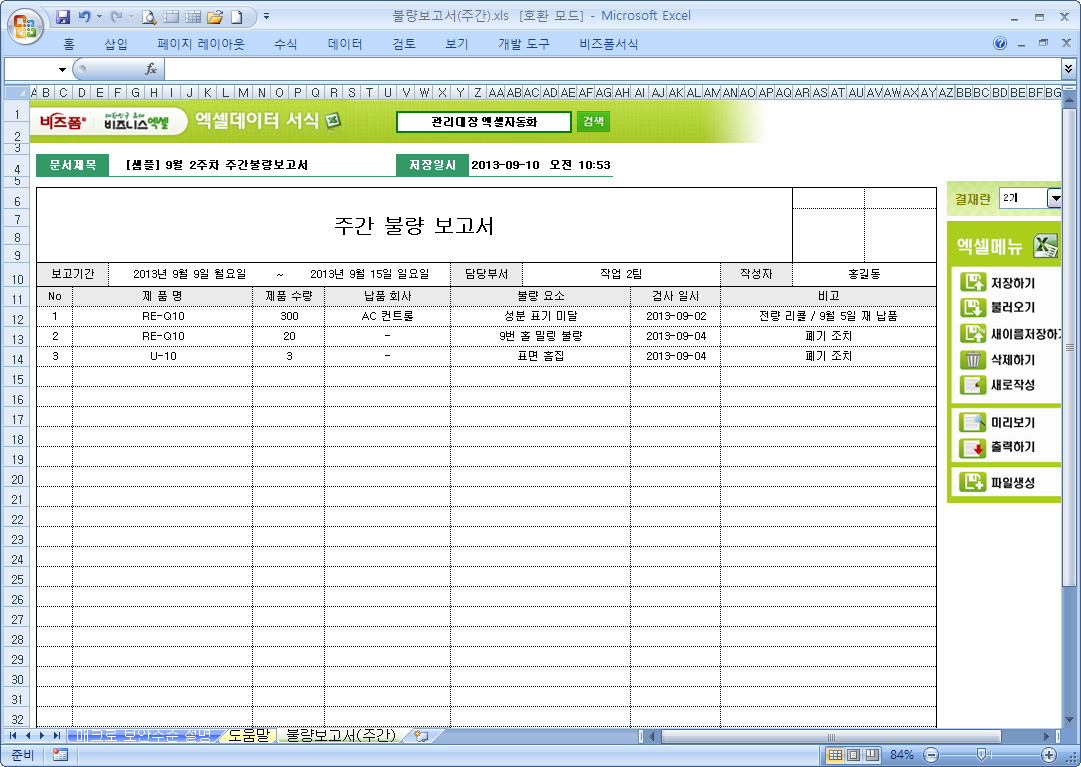Click the 새이름저장하기 button

point(1010,334)
